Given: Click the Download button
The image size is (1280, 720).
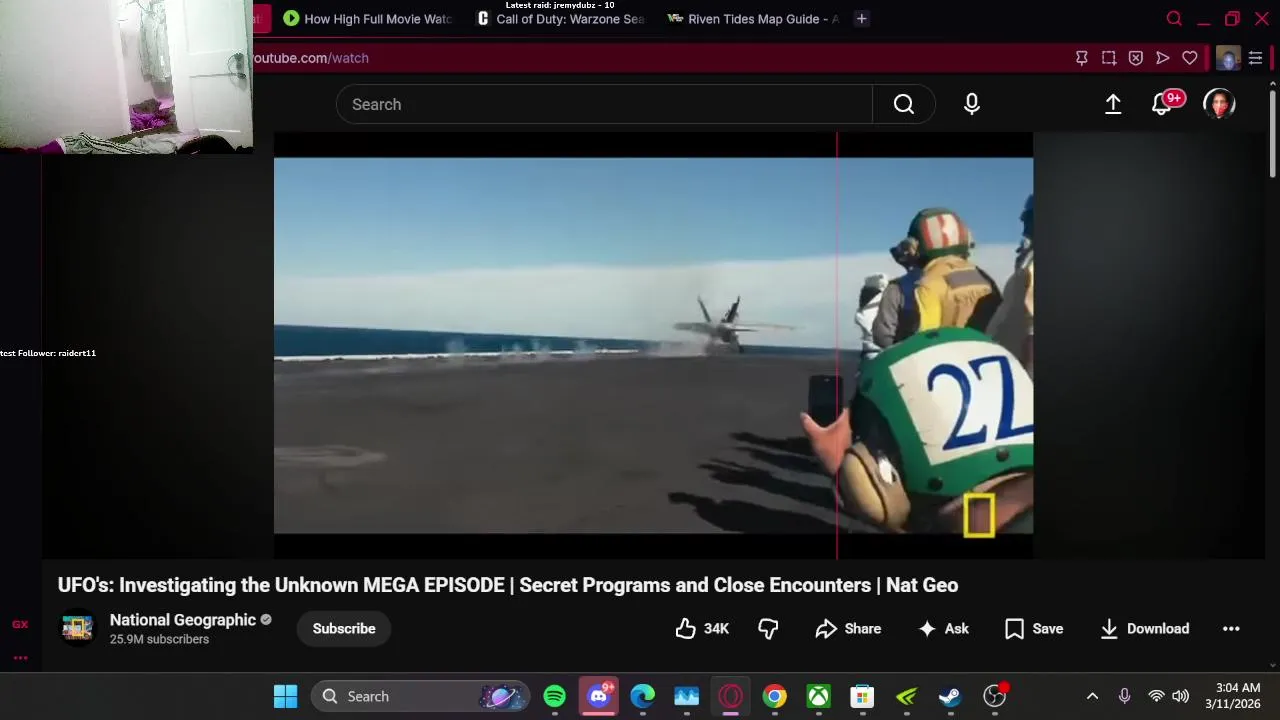Looking at the screenshot, I should tap(1145, 629).
